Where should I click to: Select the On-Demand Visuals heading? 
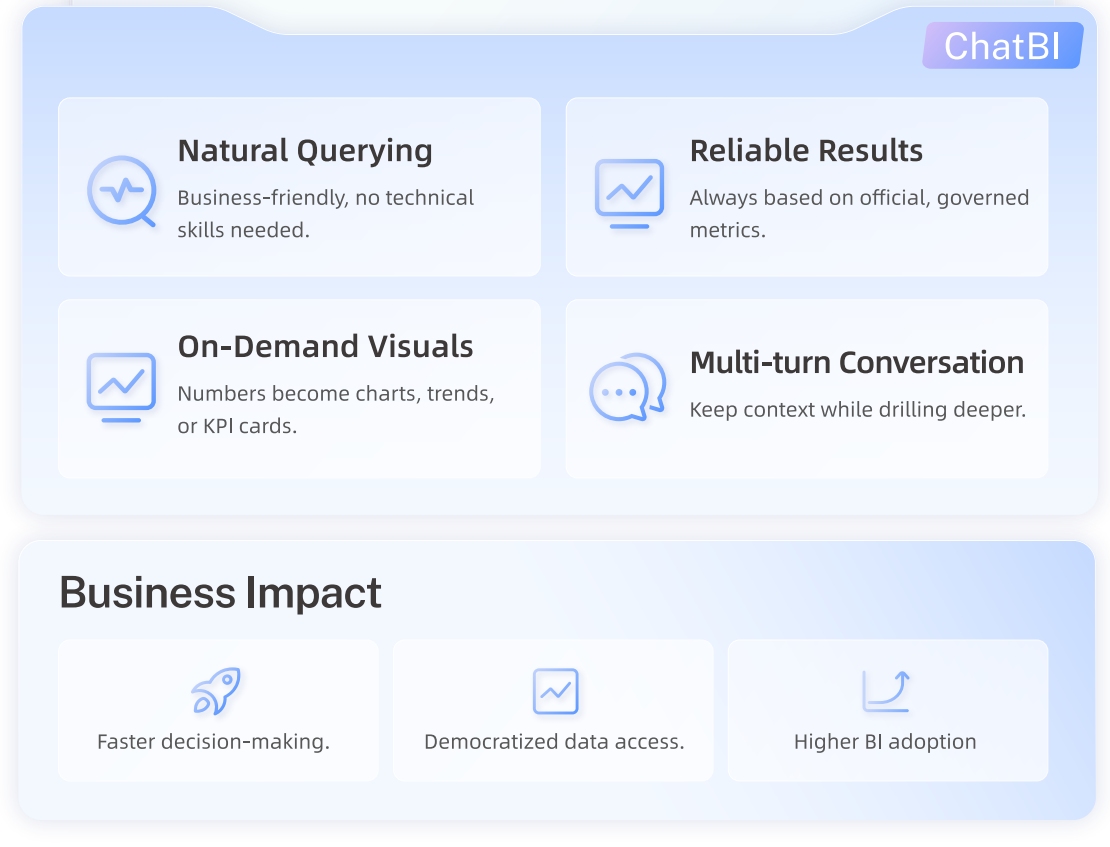[325, 347]
